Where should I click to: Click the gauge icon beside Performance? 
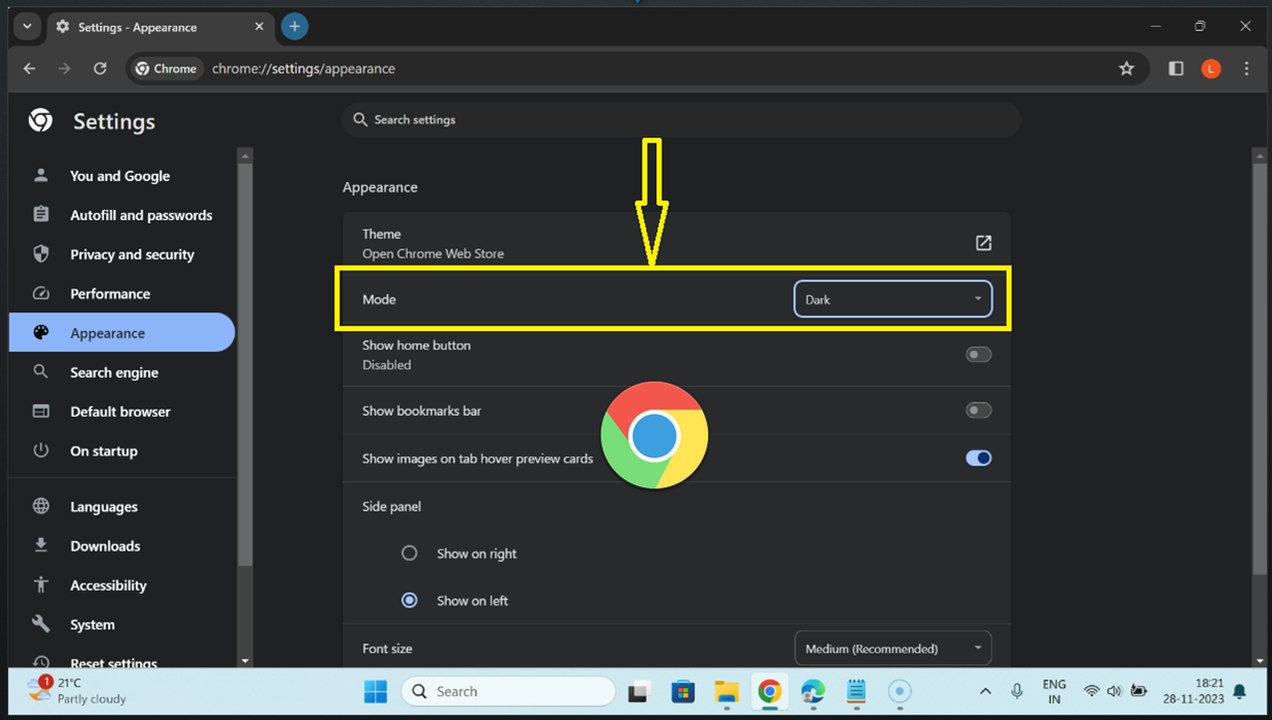(x=41, y=294)
